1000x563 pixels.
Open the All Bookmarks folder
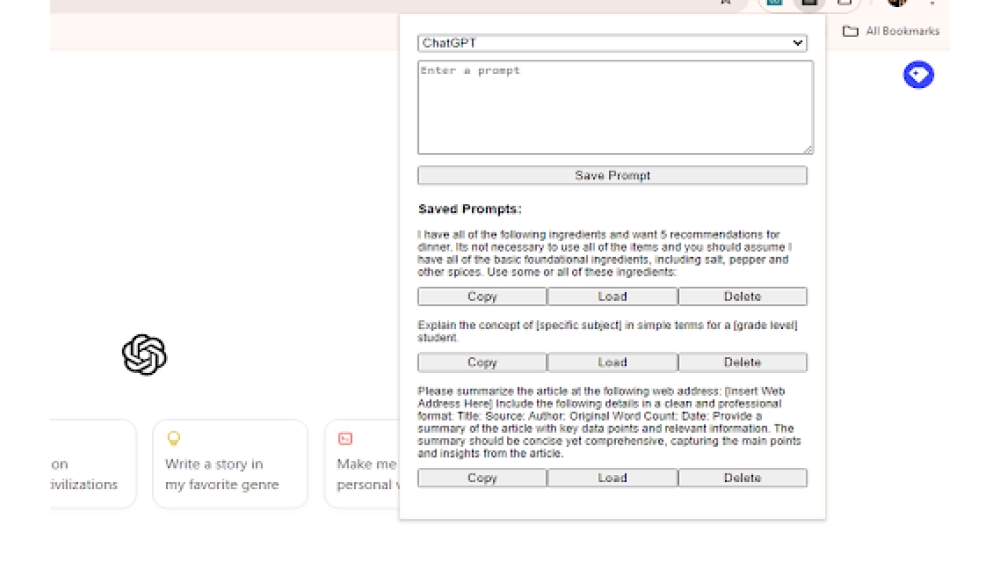coord(891,31)
